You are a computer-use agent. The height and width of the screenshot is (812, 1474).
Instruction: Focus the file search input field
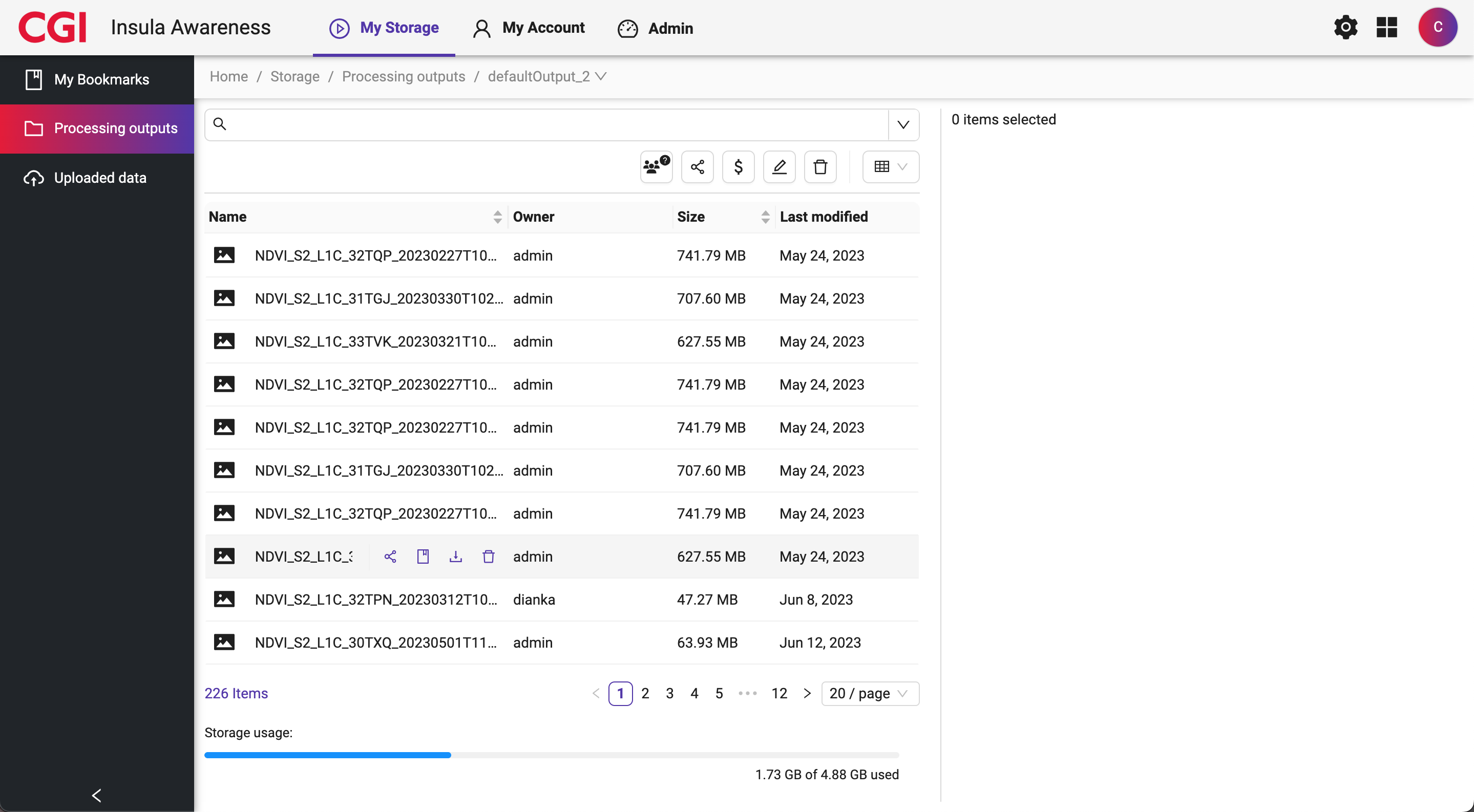pos(546,124)
